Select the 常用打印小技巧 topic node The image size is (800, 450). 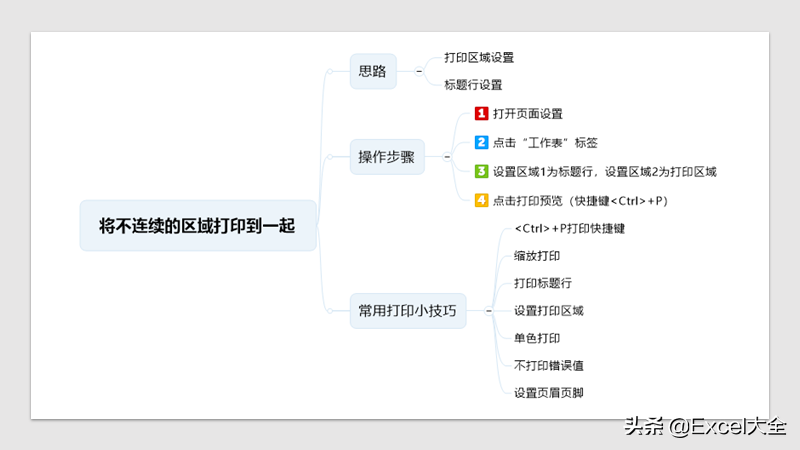(408, 311)
